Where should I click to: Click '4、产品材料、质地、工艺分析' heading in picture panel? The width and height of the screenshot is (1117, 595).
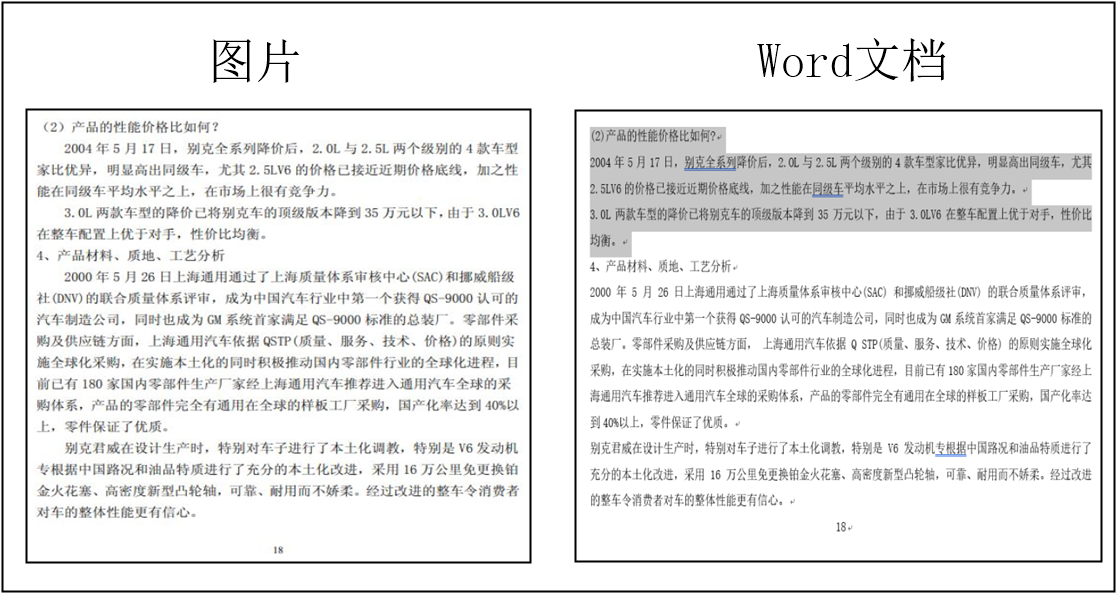tap(131, 254)
